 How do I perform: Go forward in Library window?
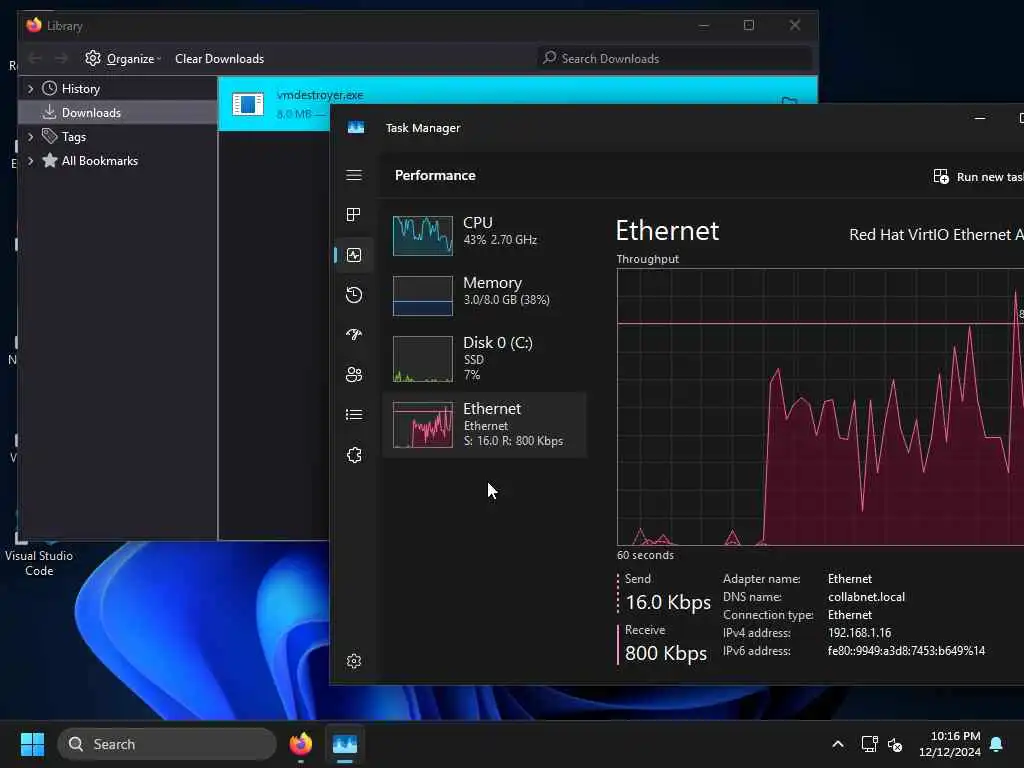point(61,58)
